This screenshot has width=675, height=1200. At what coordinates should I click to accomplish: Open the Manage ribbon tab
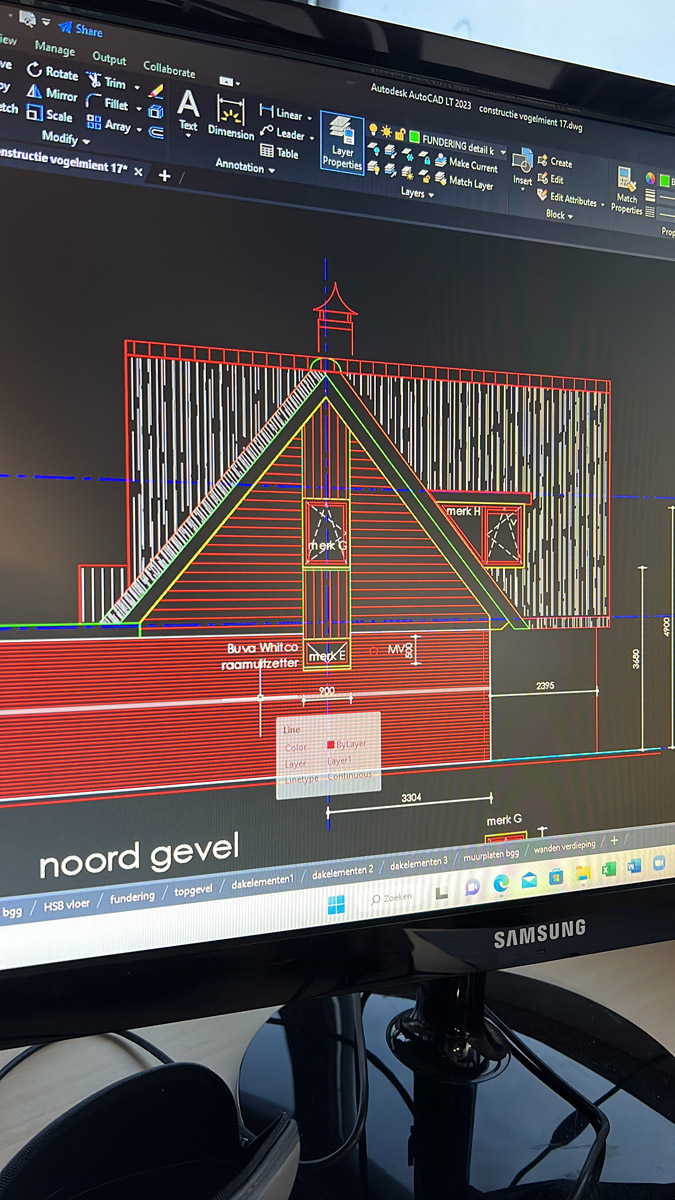54,49
